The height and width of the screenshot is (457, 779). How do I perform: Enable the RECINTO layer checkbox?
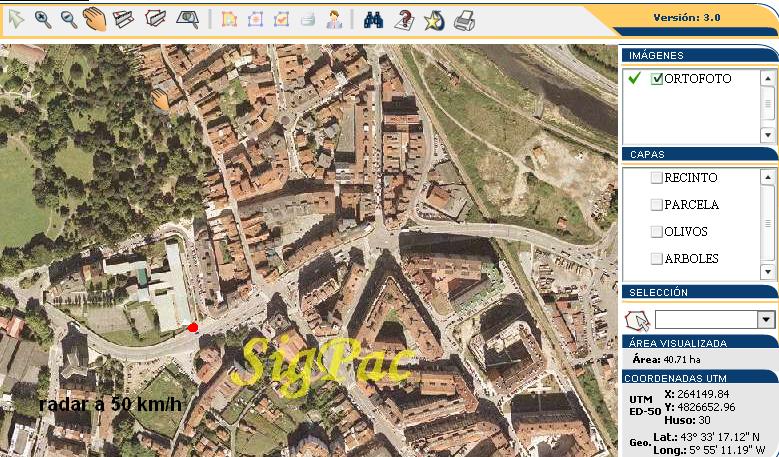[657, 178]
